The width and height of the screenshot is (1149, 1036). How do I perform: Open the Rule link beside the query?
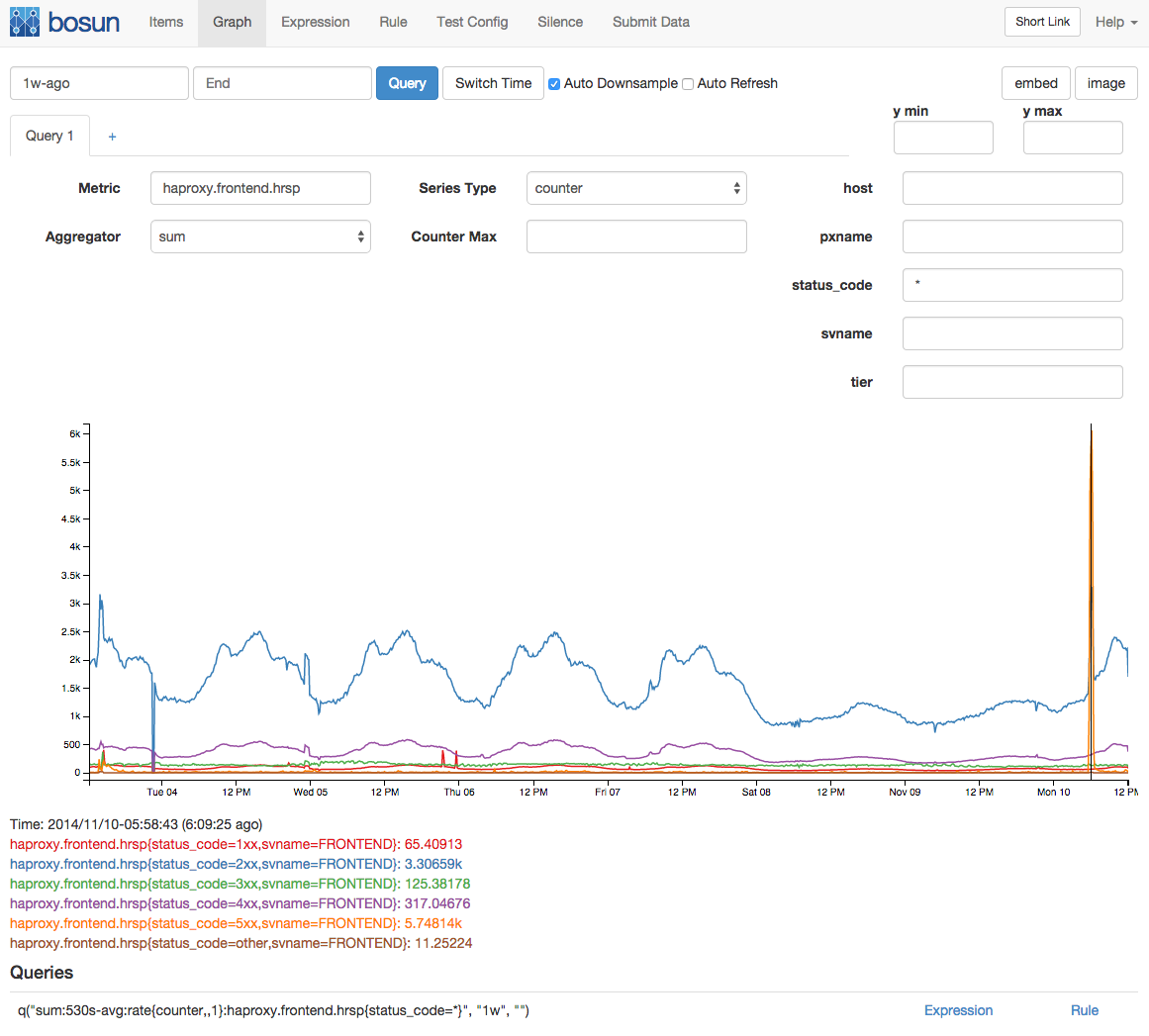[x=1084, y=1010]
